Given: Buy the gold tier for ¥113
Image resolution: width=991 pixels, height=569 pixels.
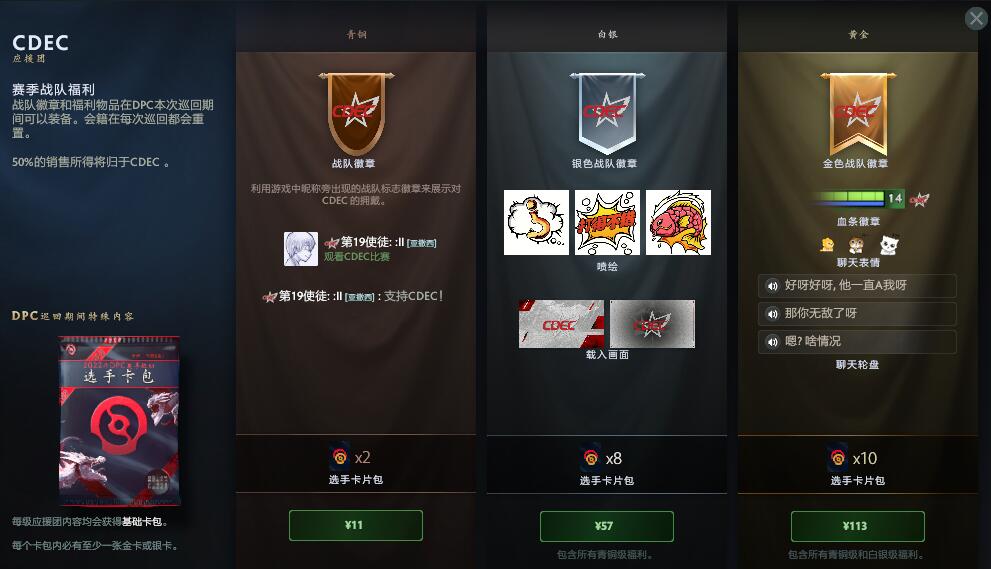Looking at the screenshot, I should (x=858, y=526).
